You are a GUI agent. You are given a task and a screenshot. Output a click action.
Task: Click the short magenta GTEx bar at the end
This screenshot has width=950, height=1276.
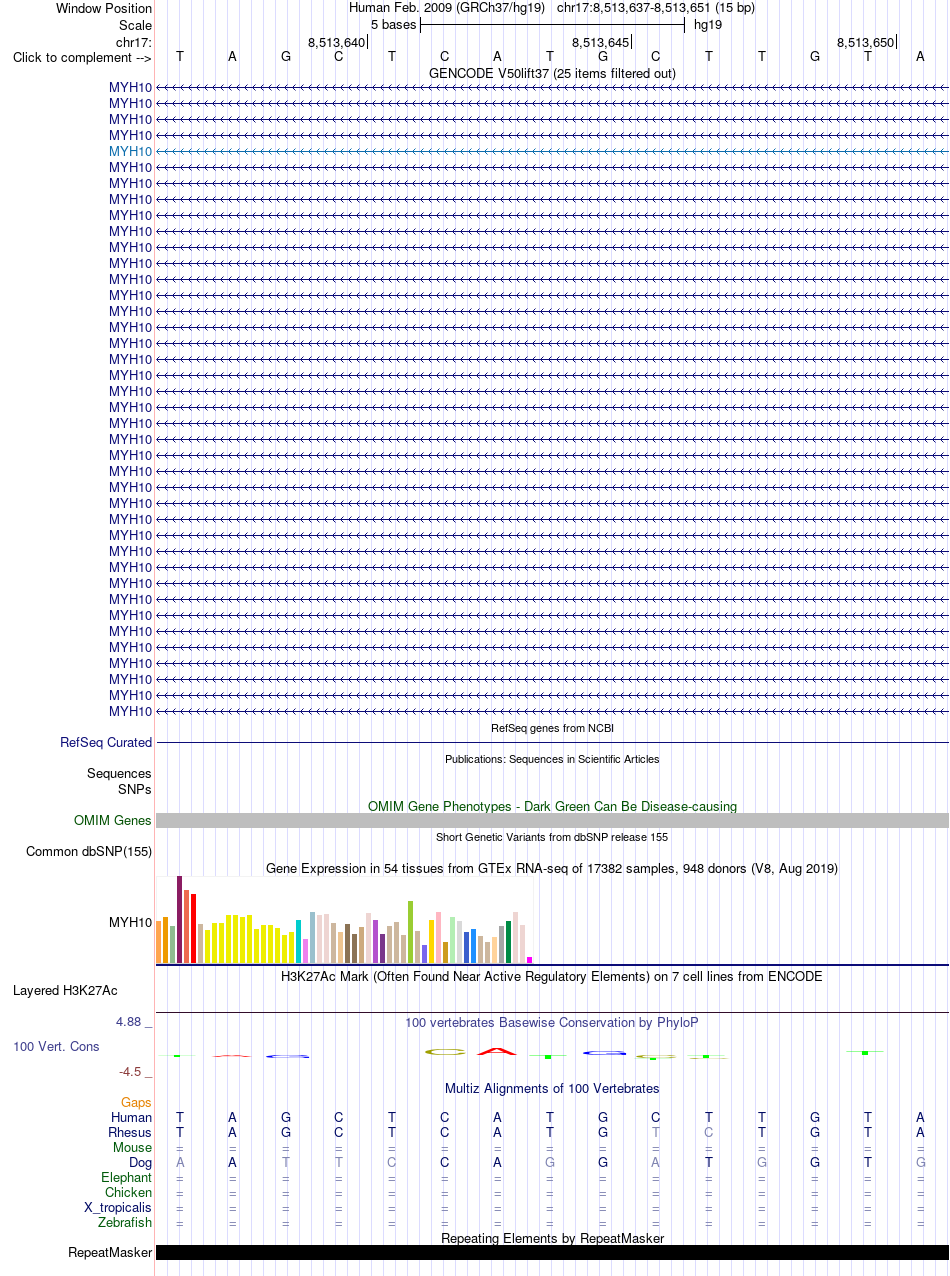[529, 960]
